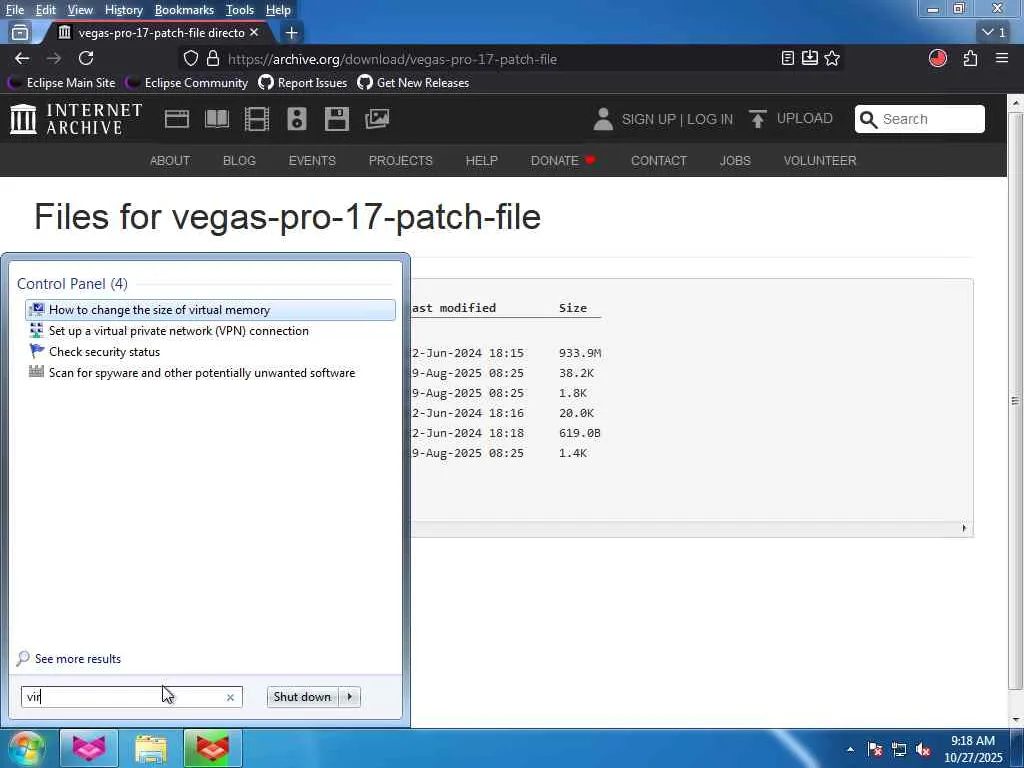The height and width of the screenshot is (768, 1024).
Task: Click the DONATE link
Action: [x=562, y=161]
